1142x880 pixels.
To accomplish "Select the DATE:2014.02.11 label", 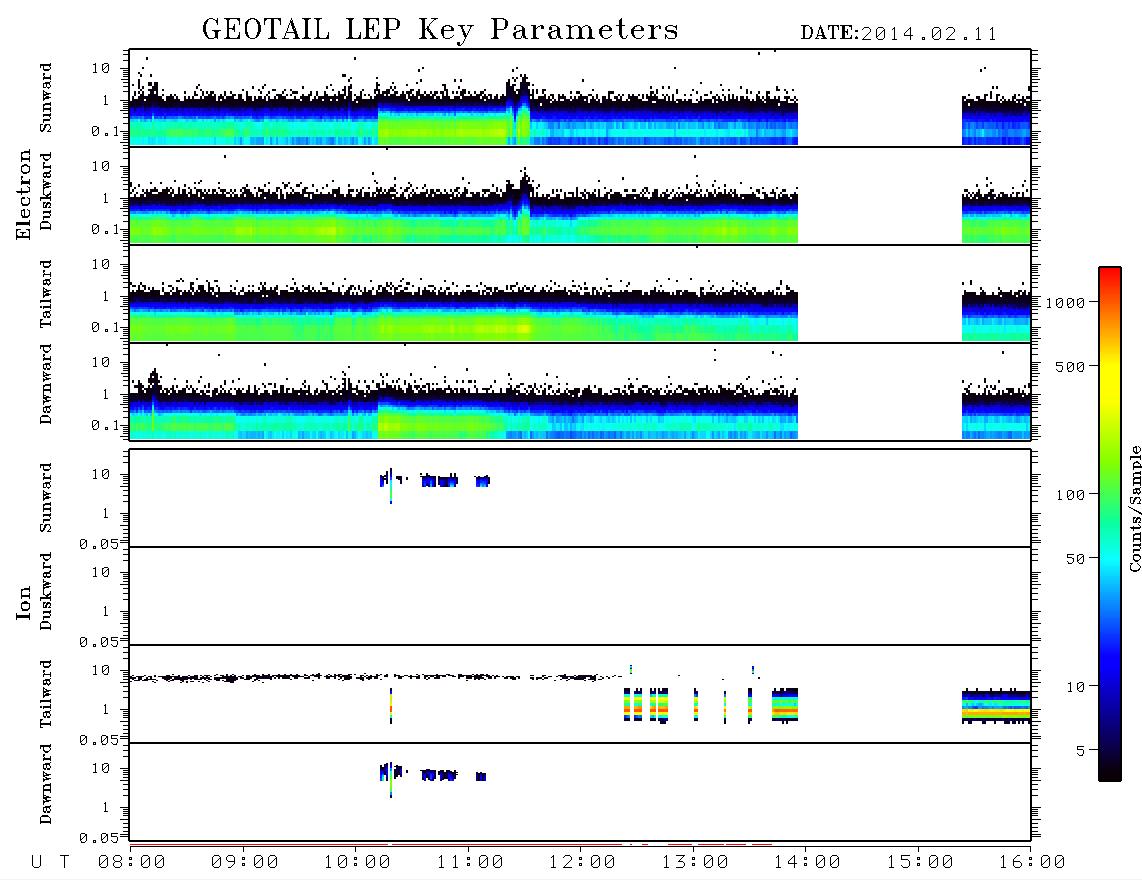I will coord(899,34).
